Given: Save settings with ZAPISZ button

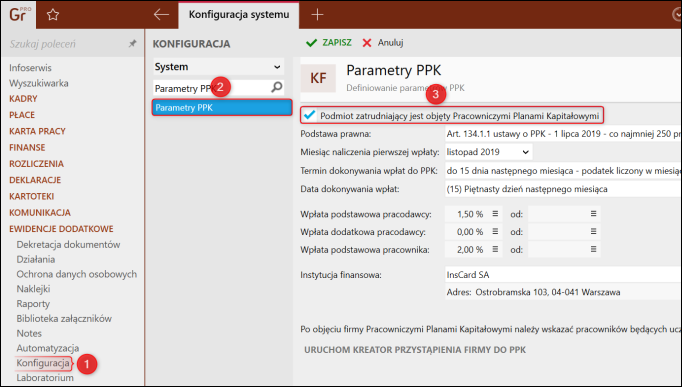Looking at the screenshot, I should click(x=329, y=43).
